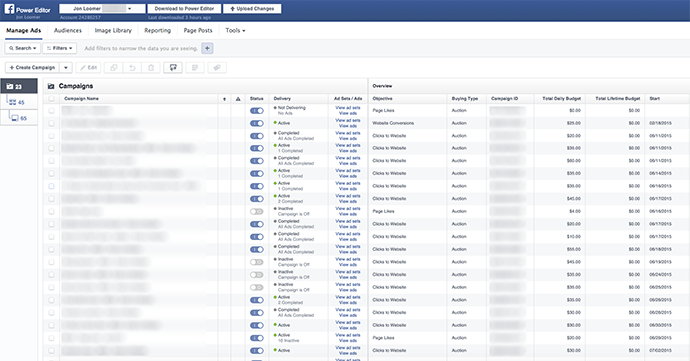
Task: Click the $10.00 daily budget cell
Action: (574, 237)
